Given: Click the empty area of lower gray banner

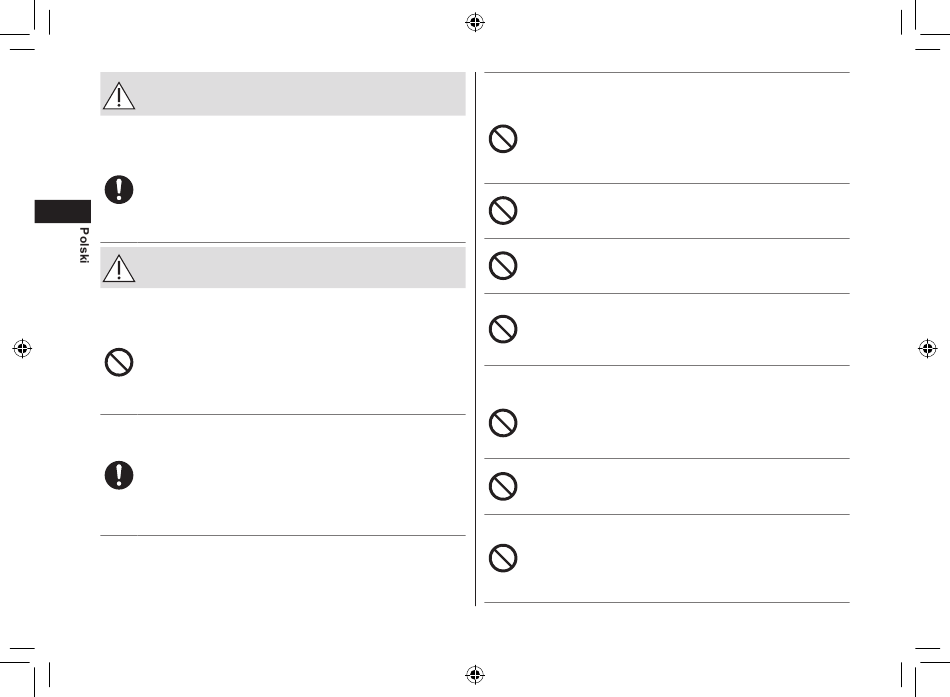Looking at the screenshot, I should (301, 267).
